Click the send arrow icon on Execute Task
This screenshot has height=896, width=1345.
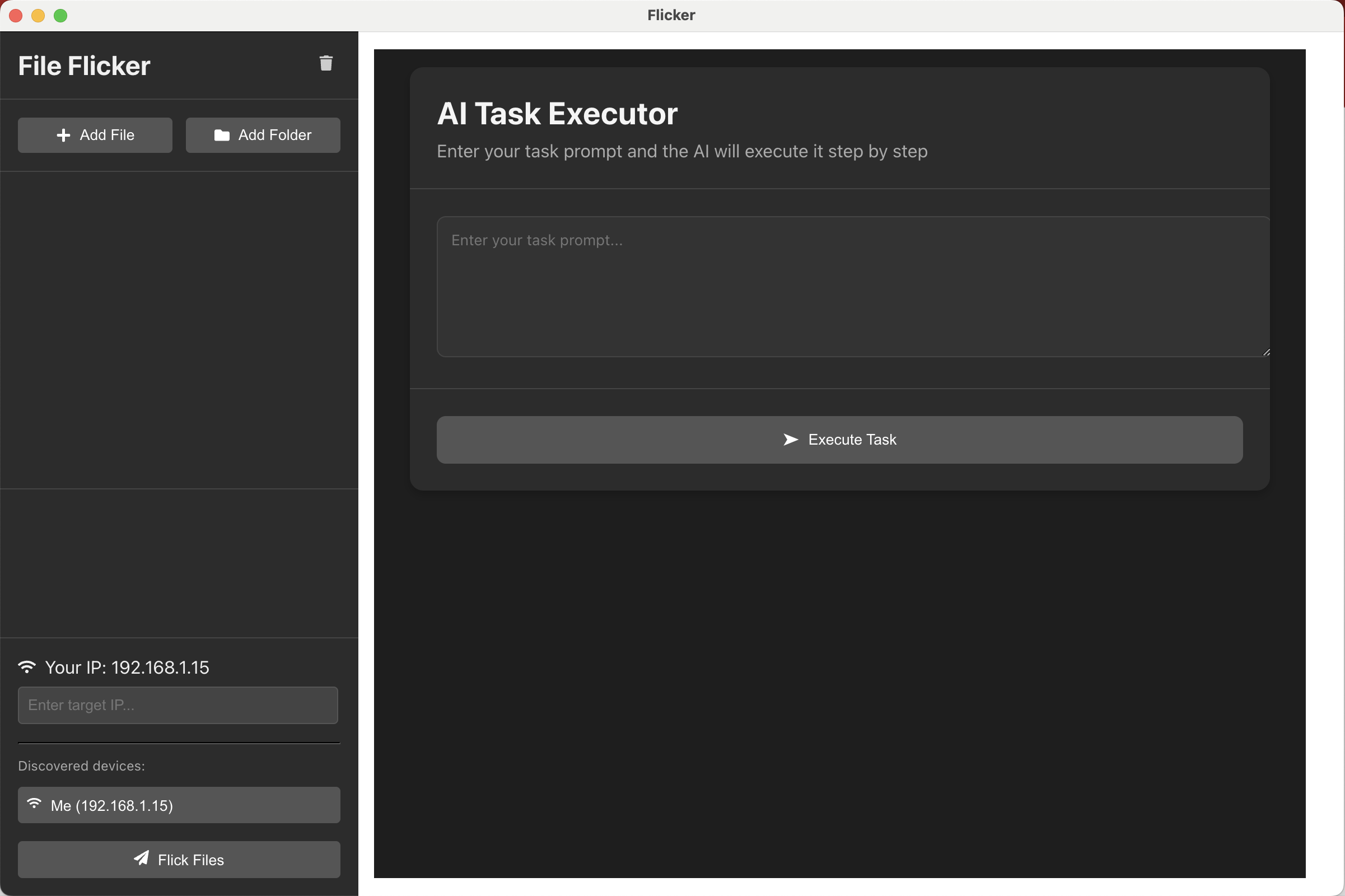pos(790,440)
